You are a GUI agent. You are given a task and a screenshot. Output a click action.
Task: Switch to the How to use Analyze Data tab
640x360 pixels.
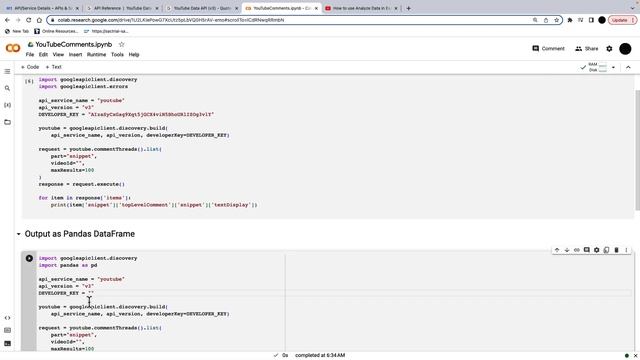click(360, 8)
